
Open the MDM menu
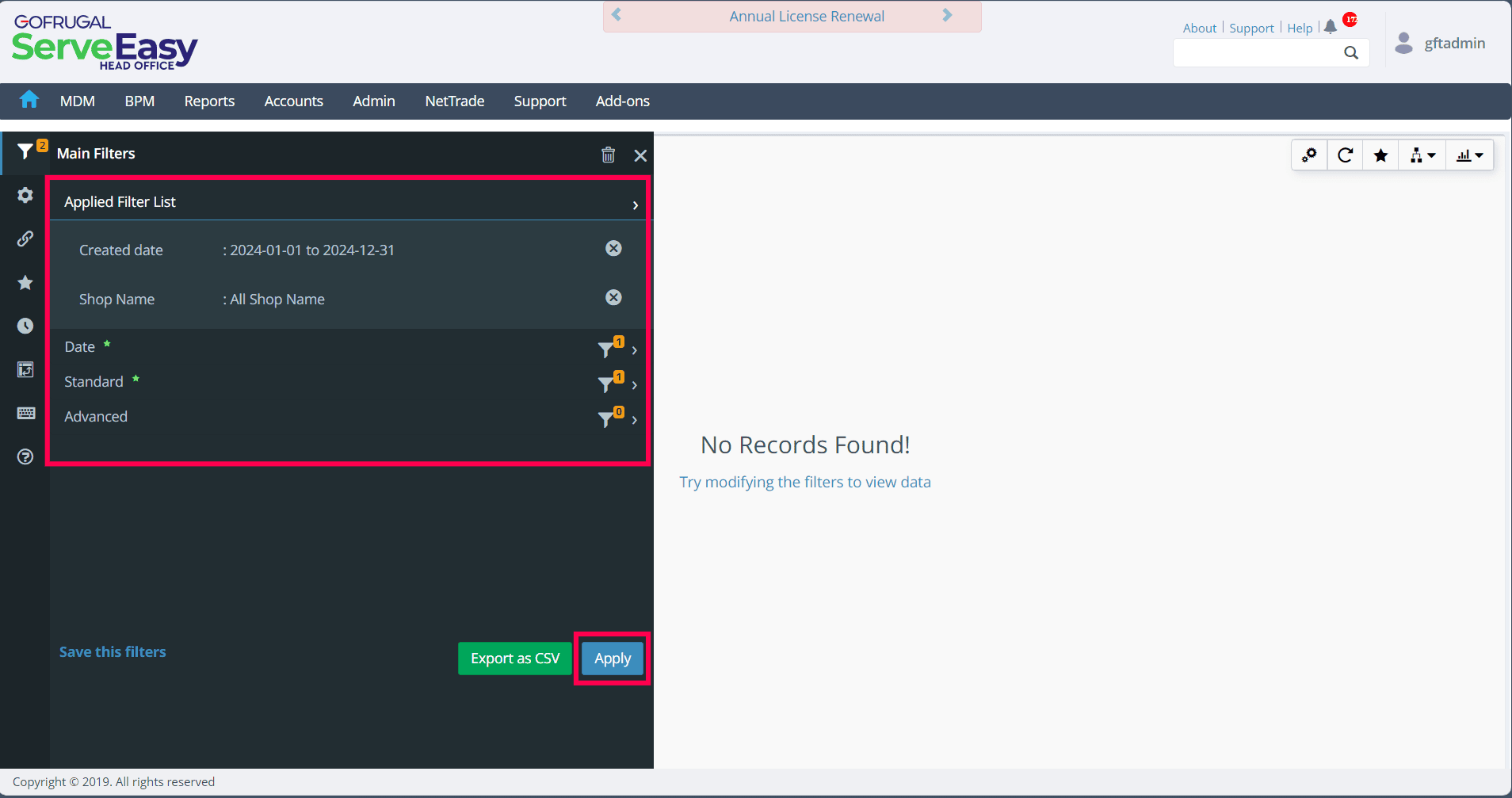pyautogui.click(x=78, y=101)
